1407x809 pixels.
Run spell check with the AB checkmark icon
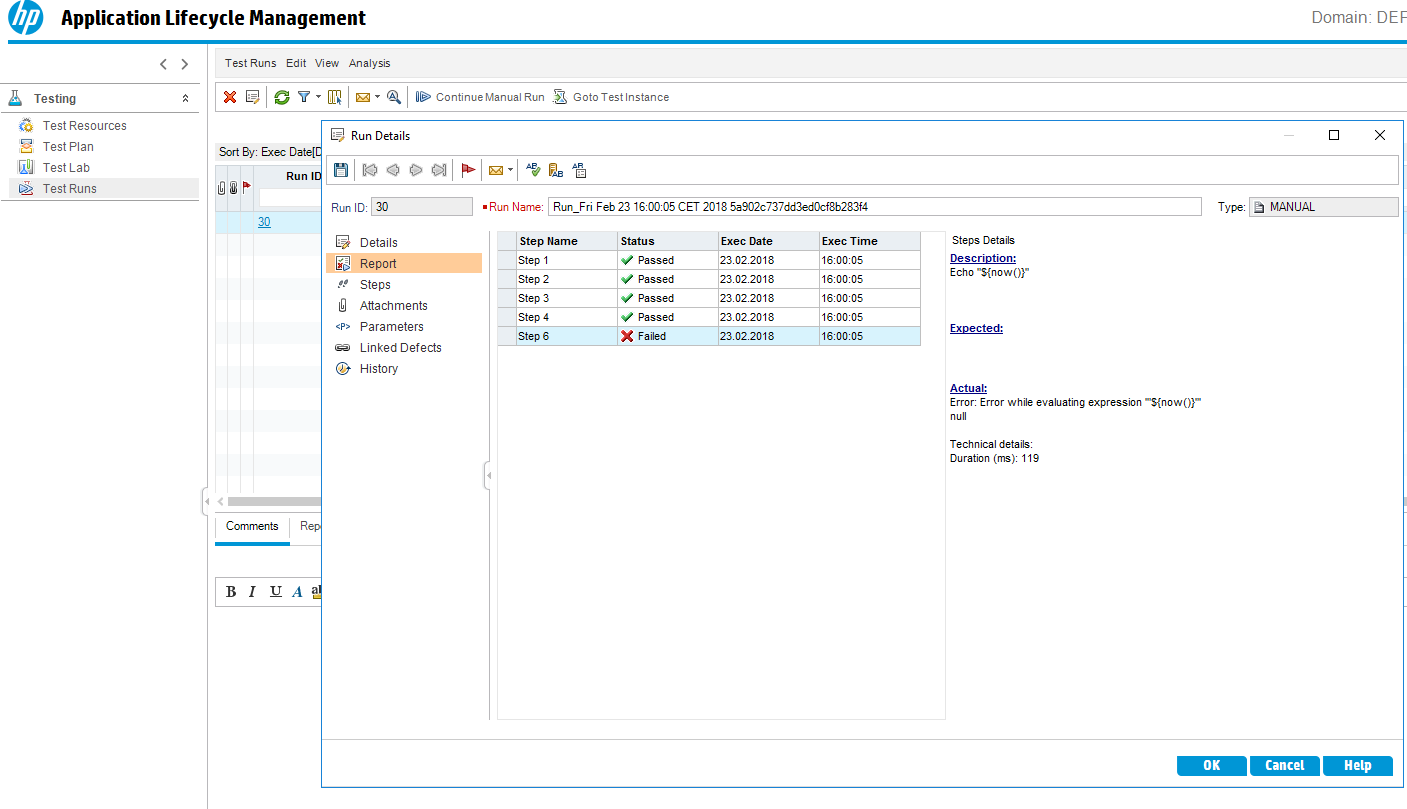533,170
